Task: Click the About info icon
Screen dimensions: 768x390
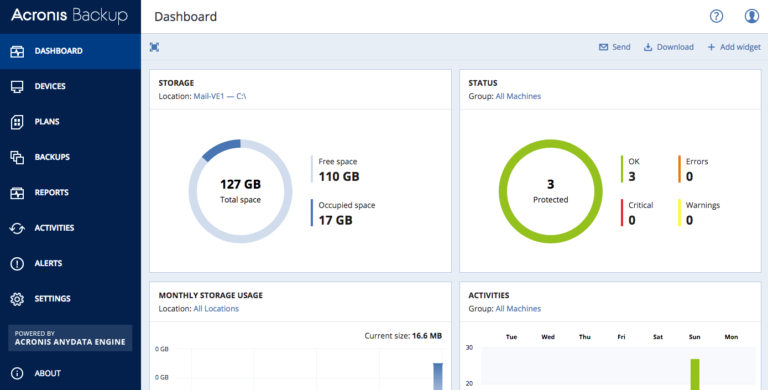Action: 17,373
